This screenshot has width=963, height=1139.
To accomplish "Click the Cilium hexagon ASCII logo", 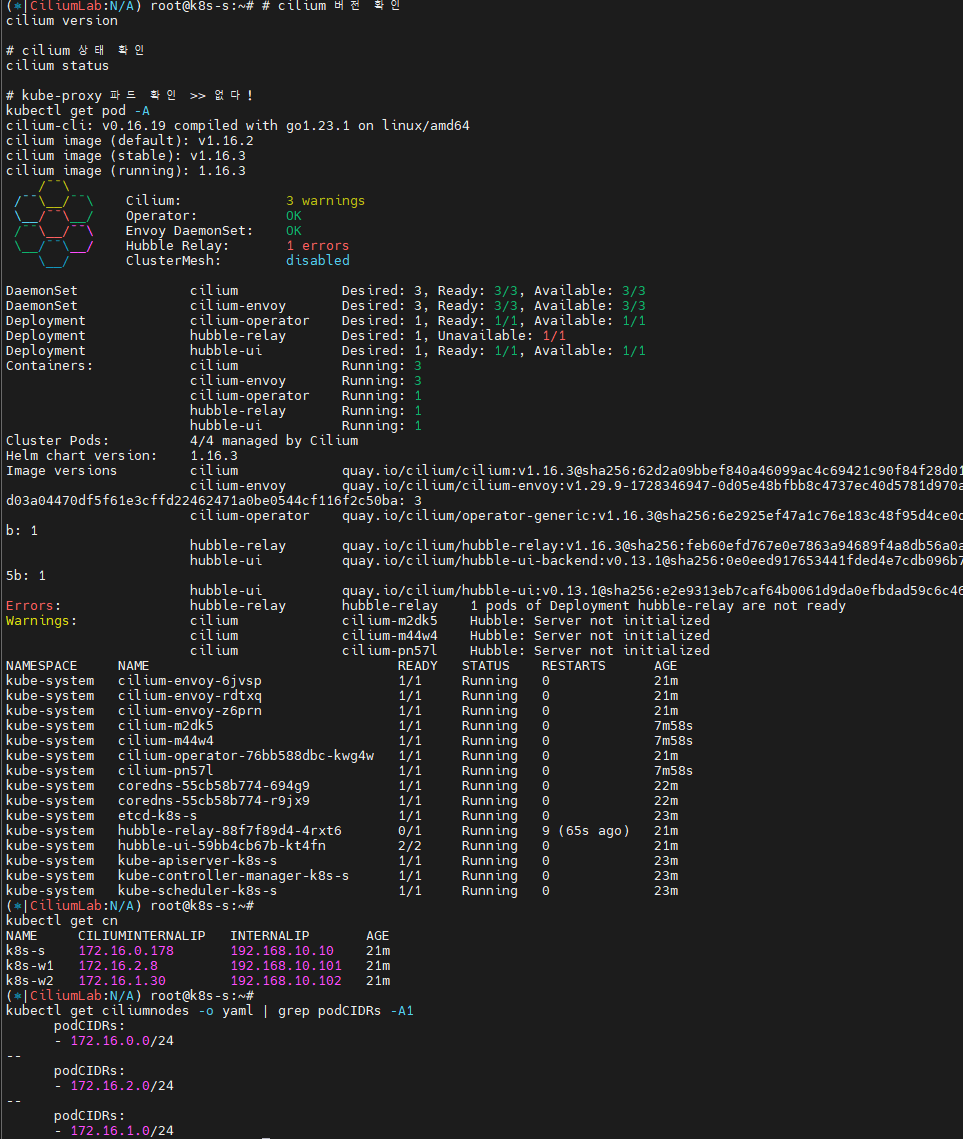I will click(x=54, y=223).
